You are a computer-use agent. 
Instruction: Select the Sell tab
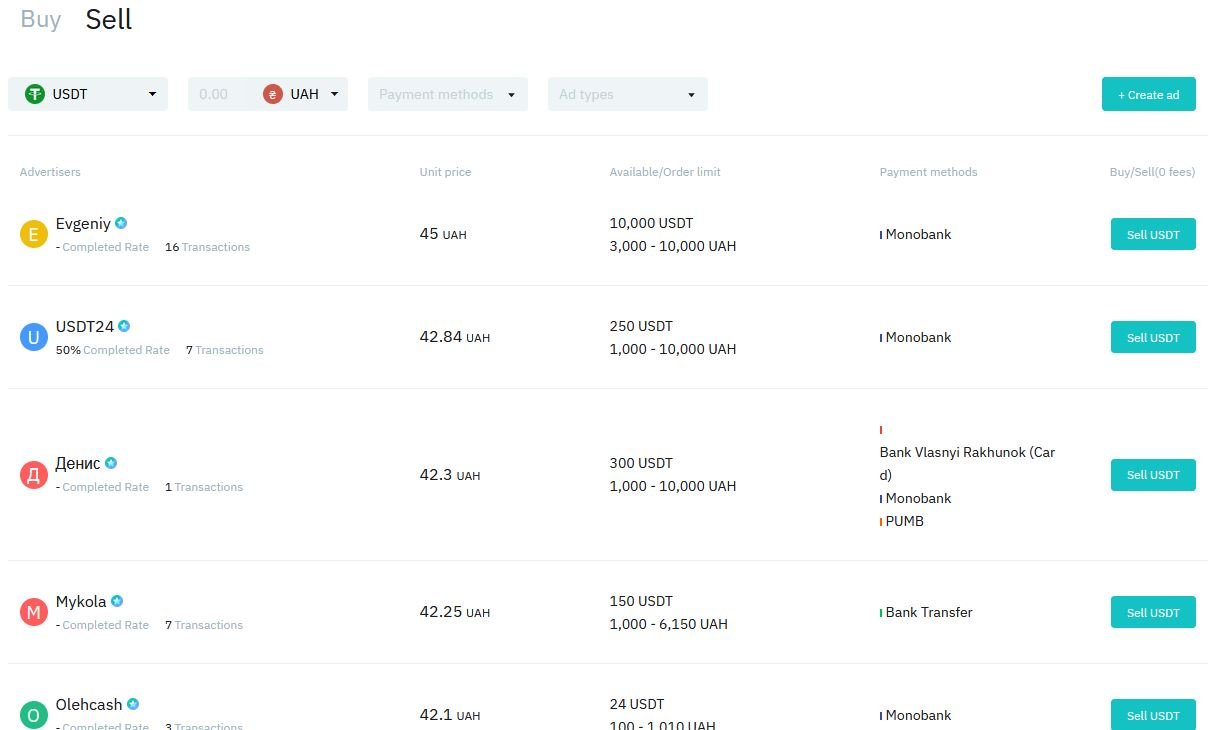click(109, 20)
